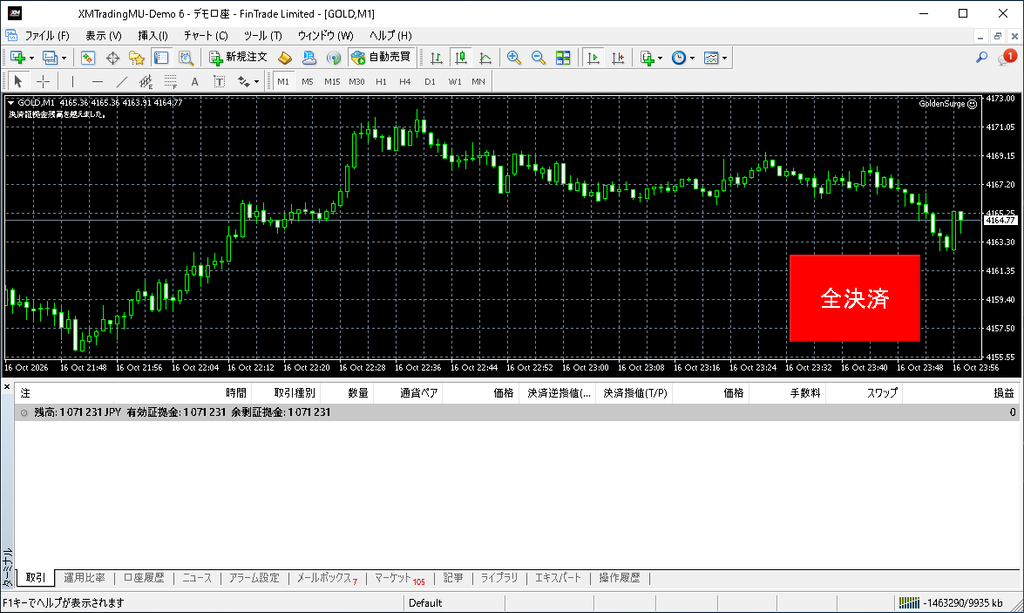Select the Fibonacci retracement tool
Image resolution: width=1024 pixels, height=613 pixels.
tap(170, 82)
